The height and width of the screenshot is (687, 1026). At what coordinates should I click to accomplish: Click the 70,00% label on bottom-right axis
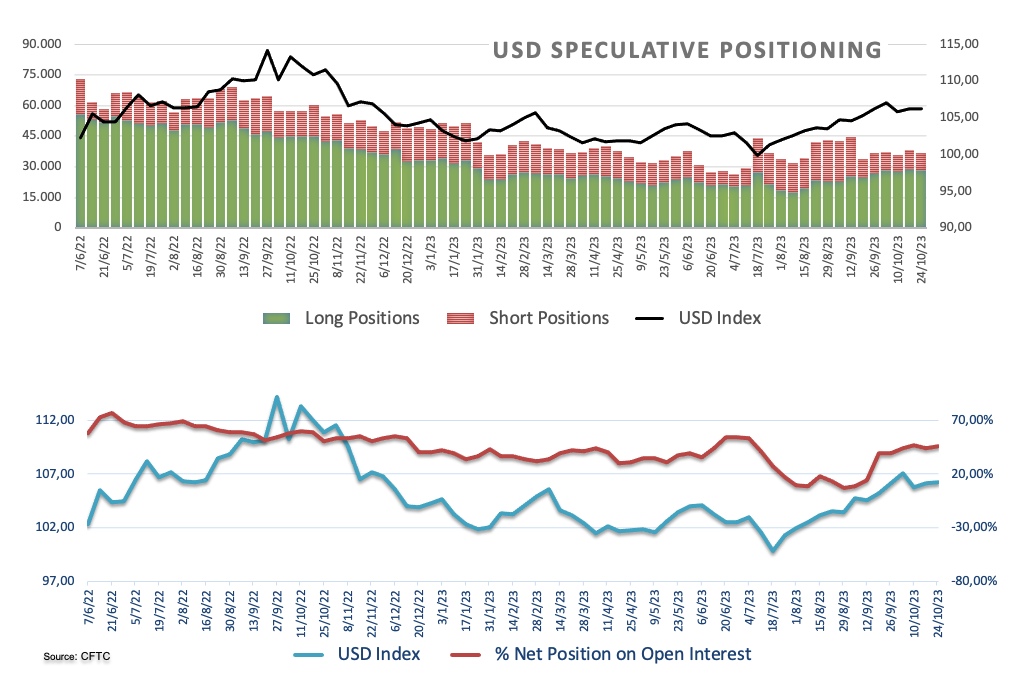coord(968,420)
